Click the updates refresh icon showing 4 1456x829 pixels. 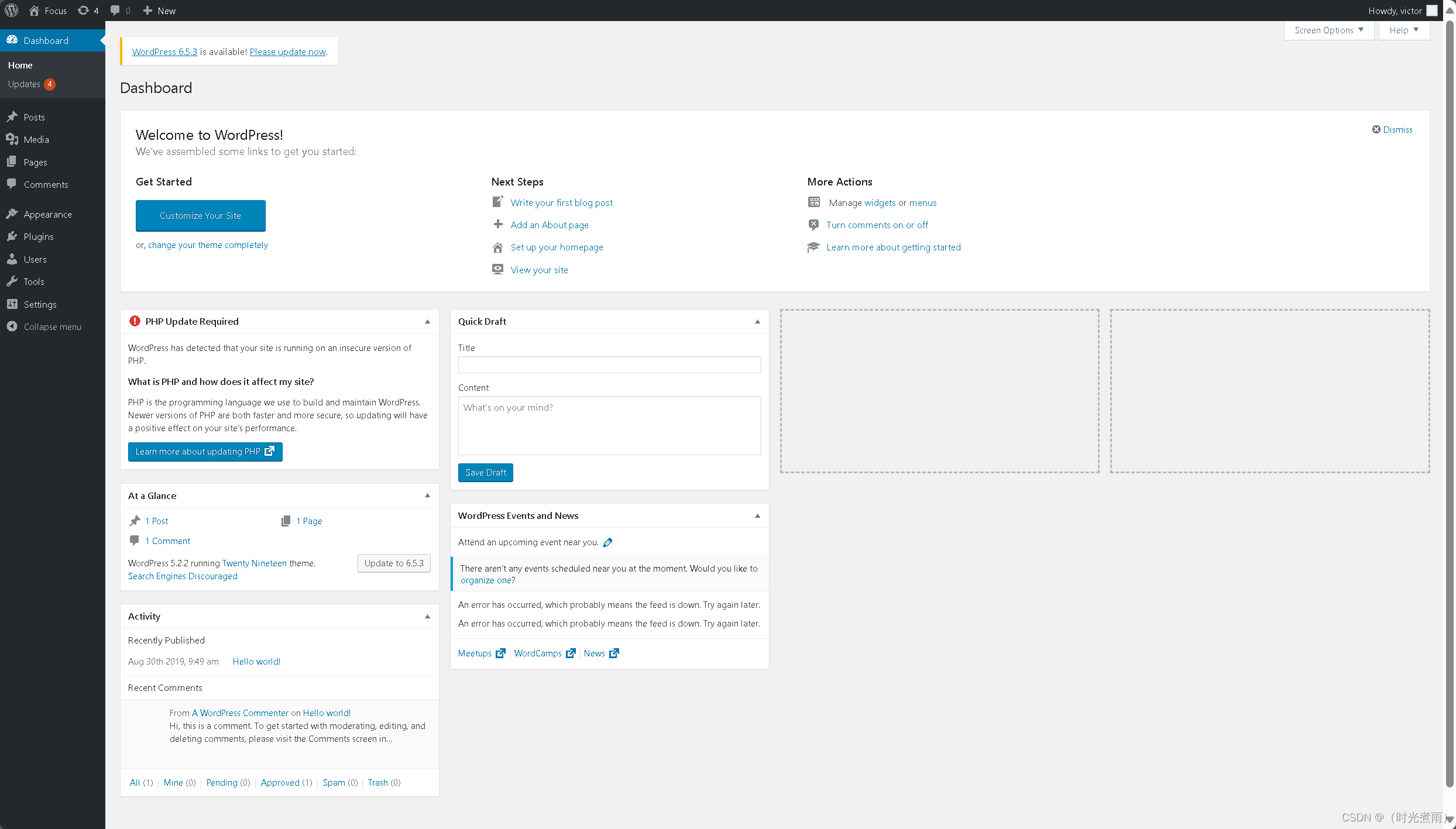[84, 11]
